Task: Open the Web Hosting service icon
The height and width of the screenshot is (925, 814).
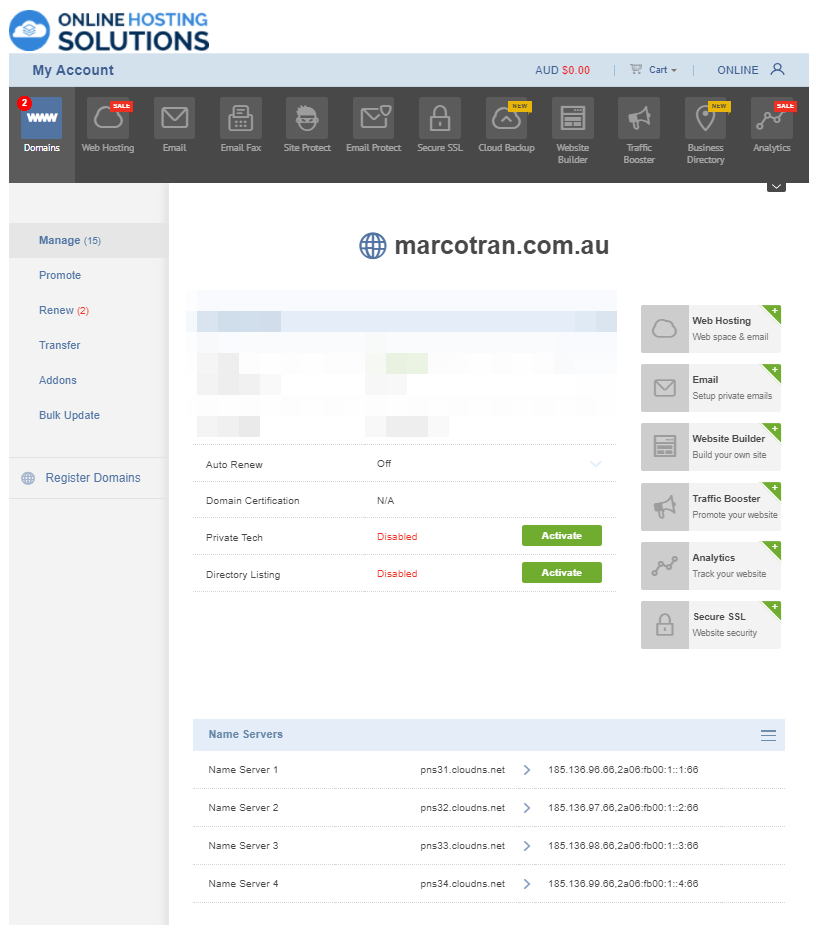Action: pos(107,120)
